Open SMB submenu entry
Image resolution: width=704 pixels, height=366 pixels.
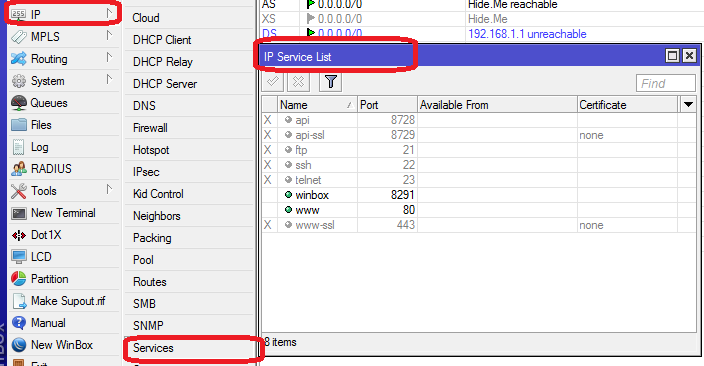(189, 304)
